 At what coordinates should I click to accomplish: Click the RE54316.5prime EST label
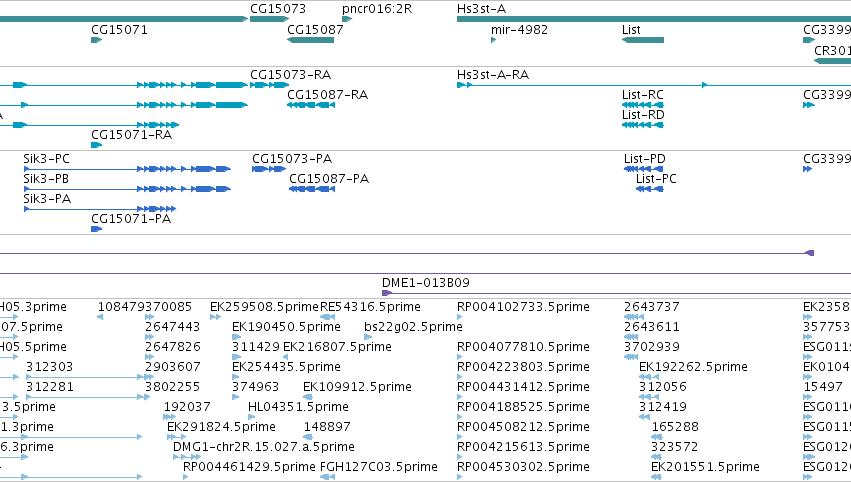370,307
